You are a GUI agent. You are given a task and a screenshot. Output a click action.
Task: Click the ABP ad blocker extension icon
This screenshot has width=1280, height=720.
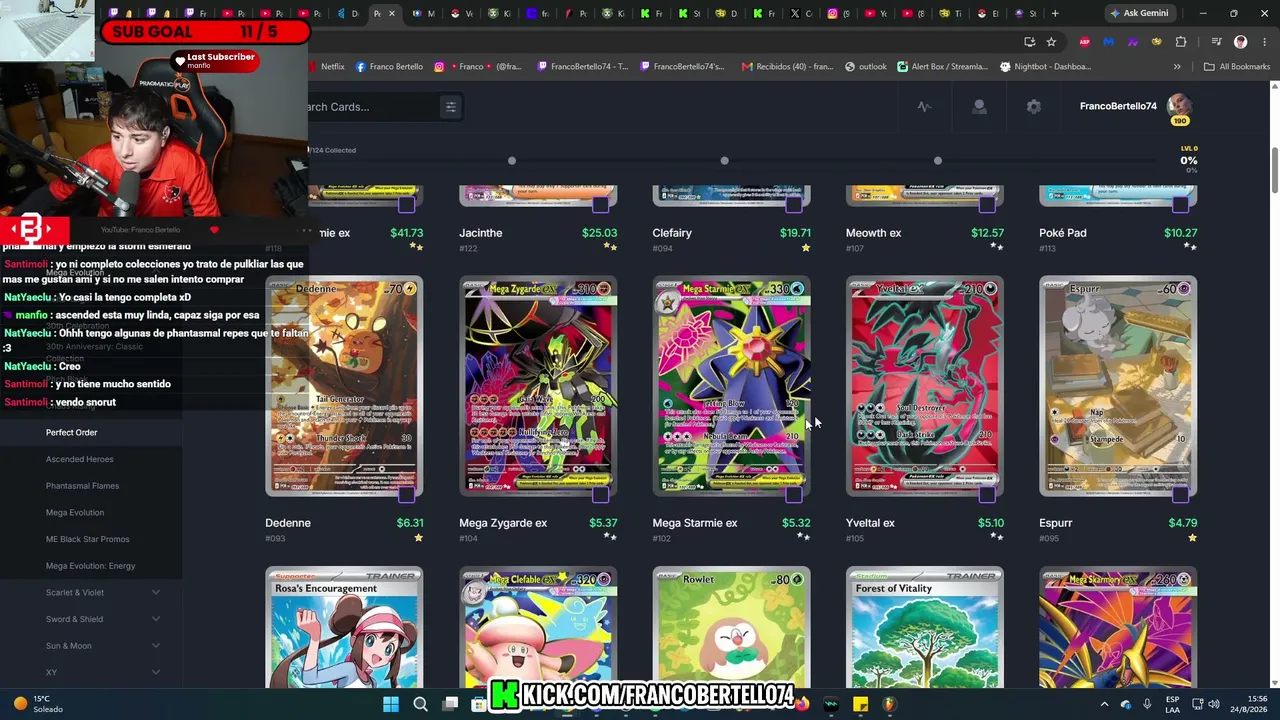click(1085, 42)
